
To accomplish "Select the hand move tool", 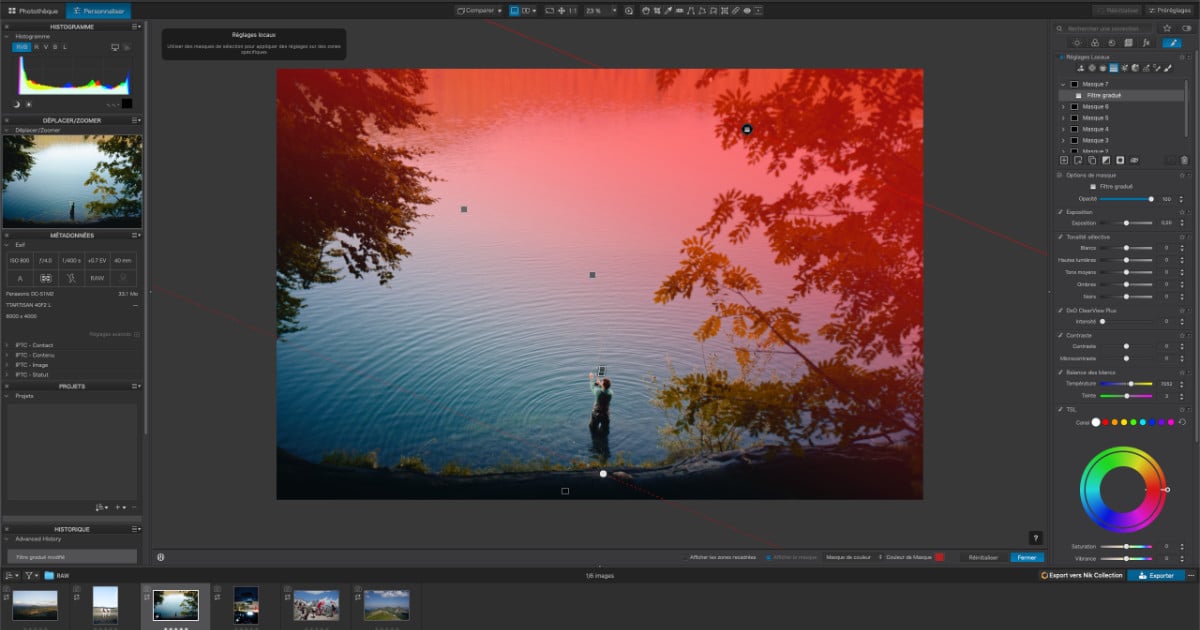I will click(x=646, y=10).
